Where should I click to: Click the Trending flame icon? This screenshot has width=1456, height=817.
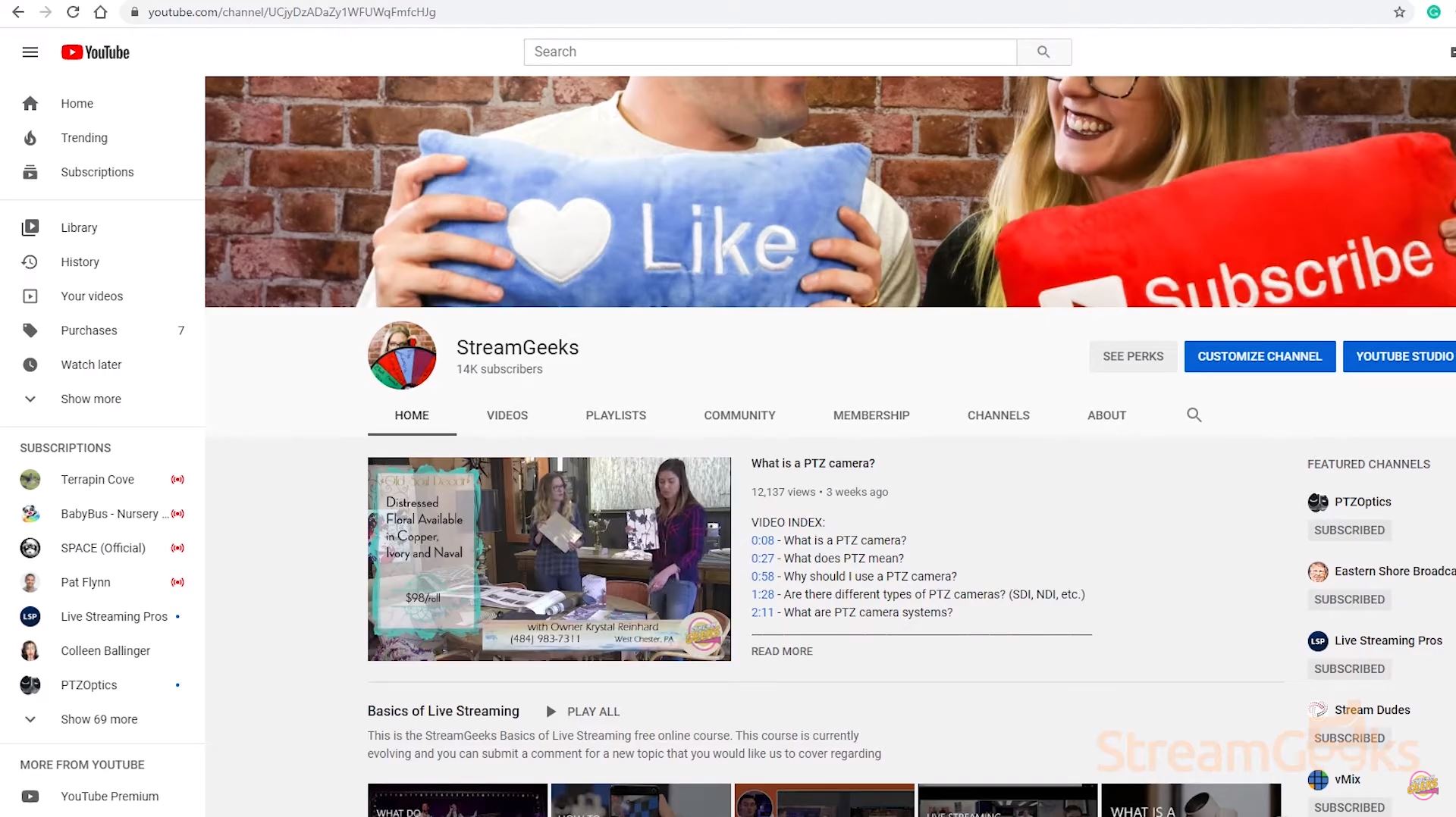pos(30,138)
